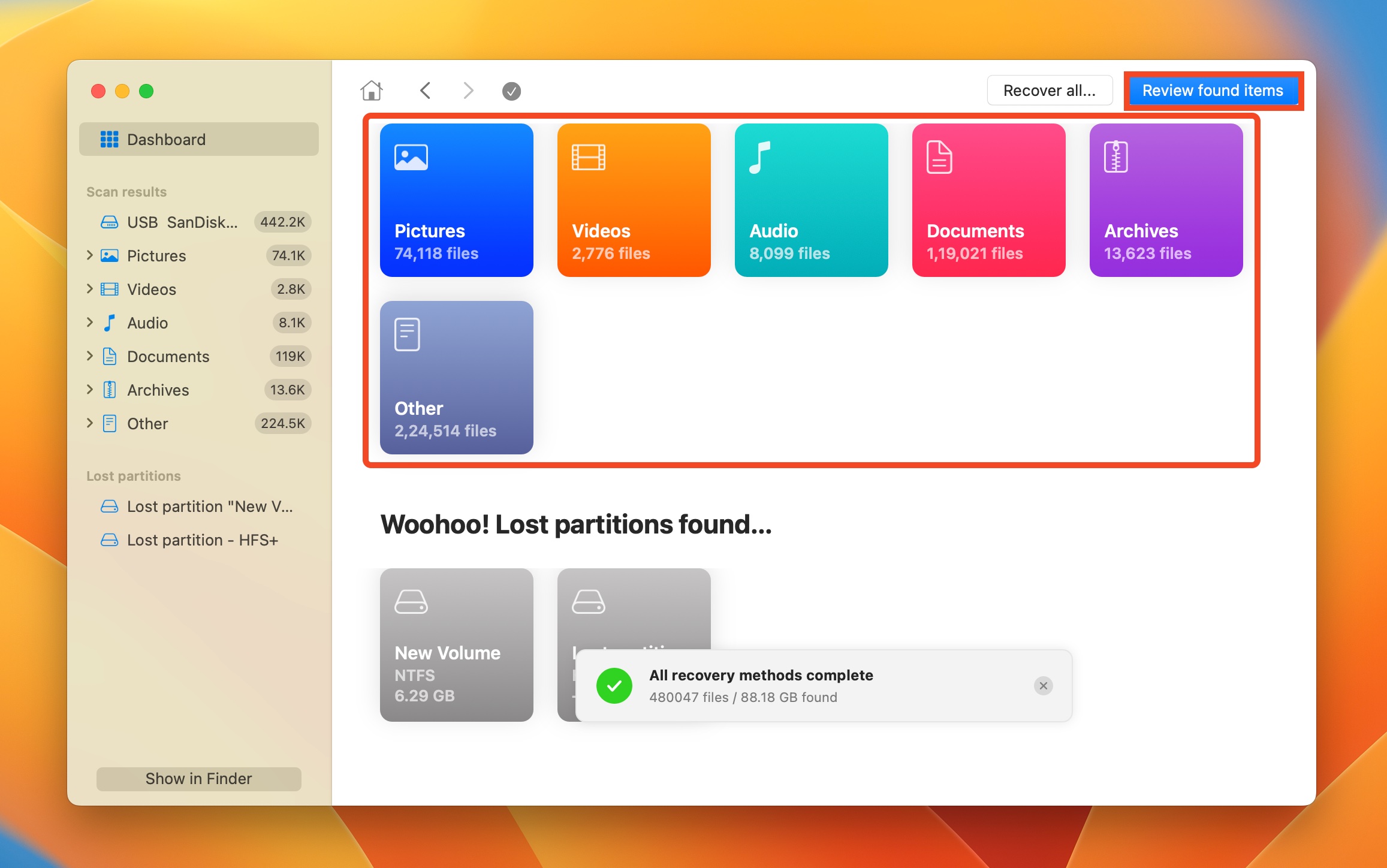The image size is (1387, 868).
Task: Click "480047 files / 88.18 GB found" text
Action: pos(743,697)
